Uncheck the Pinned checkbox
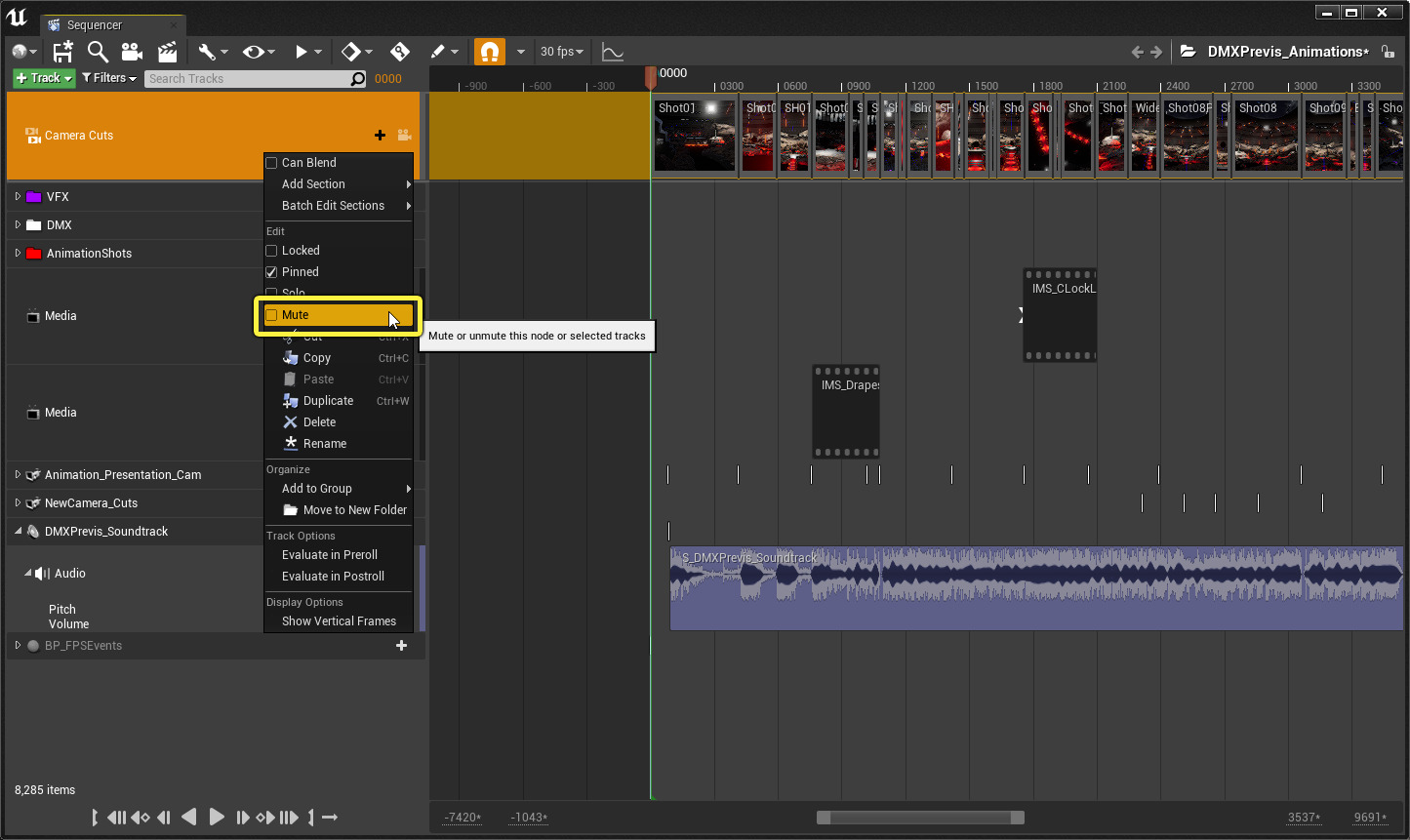This screenshot has width=1410, height=840. [x=272, y=271]
